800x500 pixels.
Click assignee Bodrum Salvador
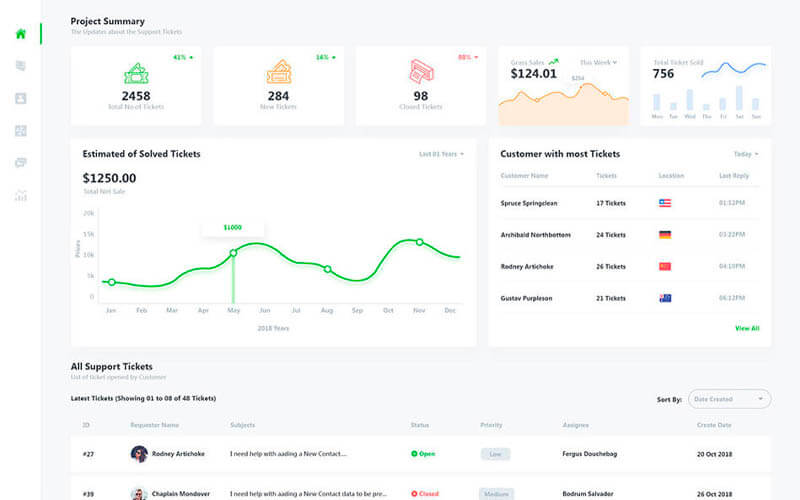588,494
